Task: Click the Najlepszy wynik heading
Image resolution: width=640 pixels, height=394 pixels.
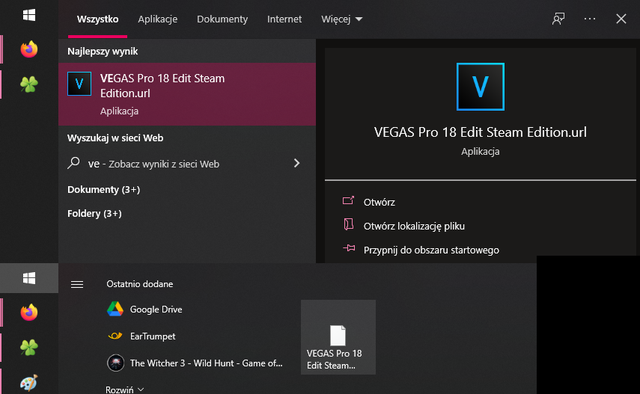Action: click(102, 51)
